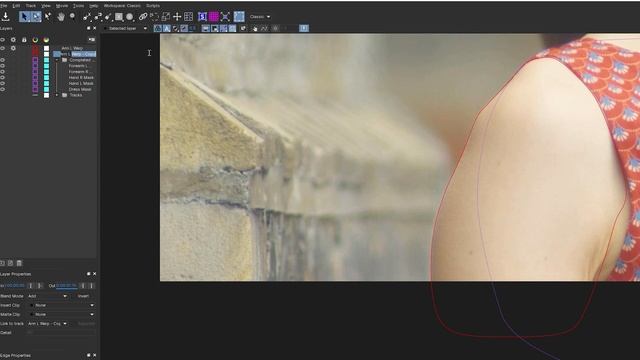
Task: Collapse the Completed layer group
Action: pos(57,60)
